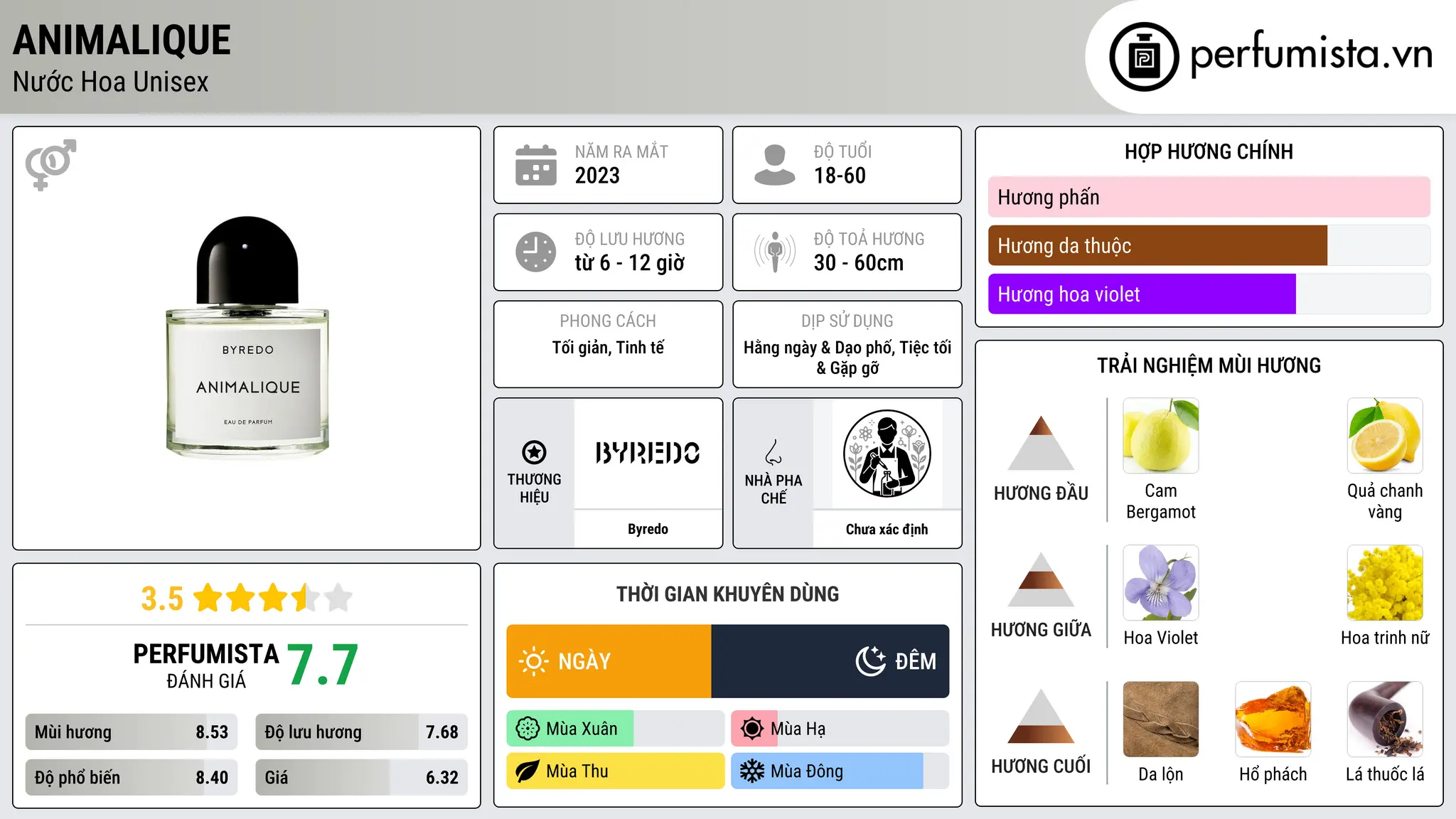Click the perfumista.vn perfume bottle logo icon
1456x819 pixels.
click(1144, 57)
